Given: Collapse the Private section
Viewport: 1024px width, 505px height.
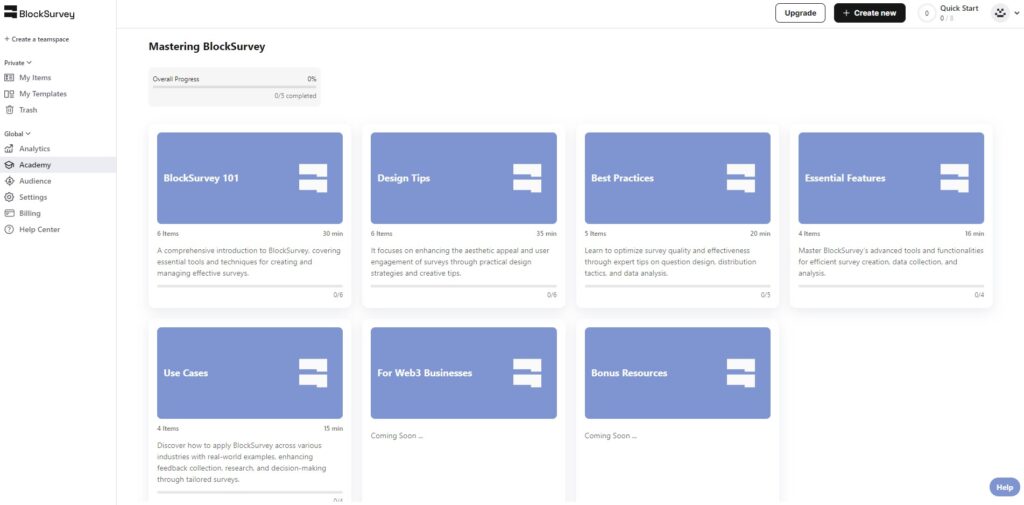Looking at the screenshot, I should click(x=18, y=63).
